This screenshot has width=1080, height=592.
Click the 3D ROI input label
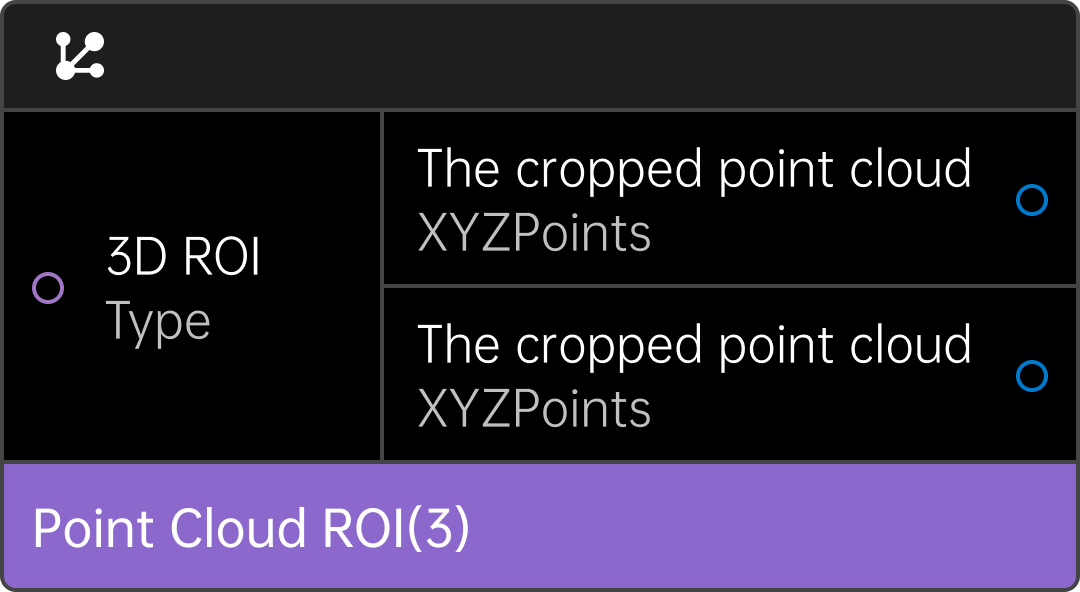pyautogui.click(x=183, y=258)
